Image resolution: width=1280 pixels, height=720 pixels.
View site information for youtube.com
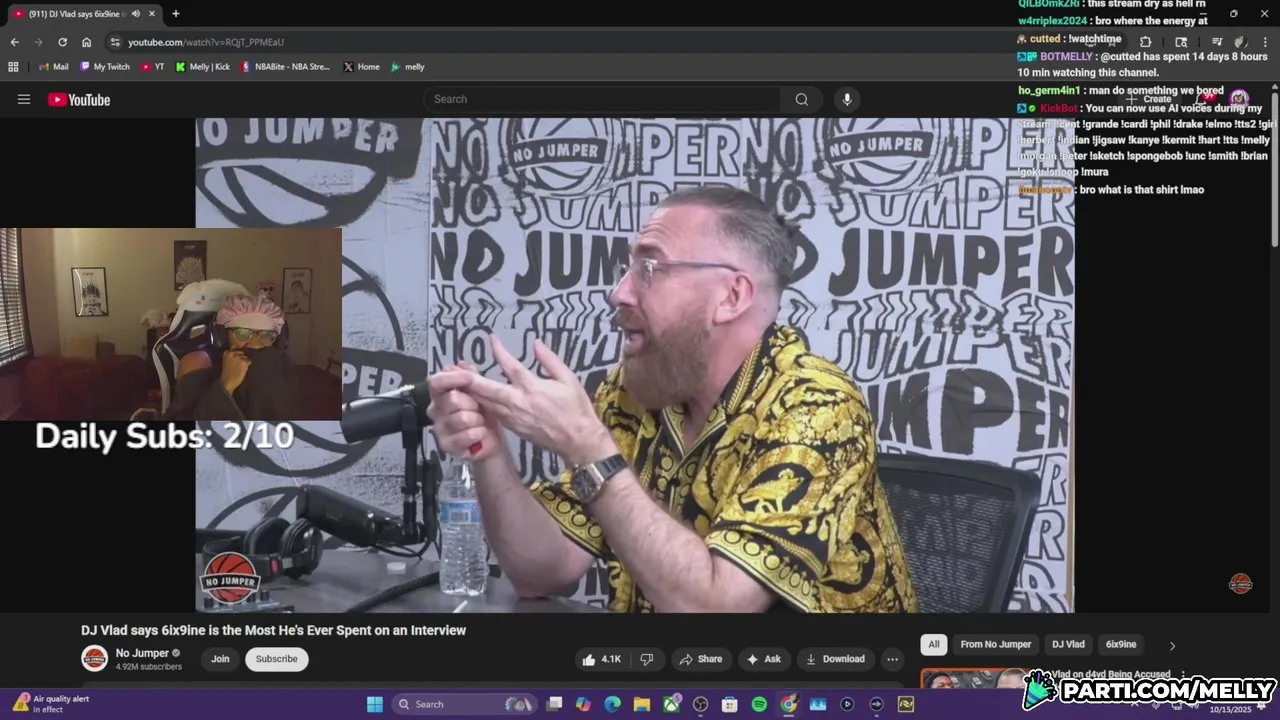(x=115, y=42)
